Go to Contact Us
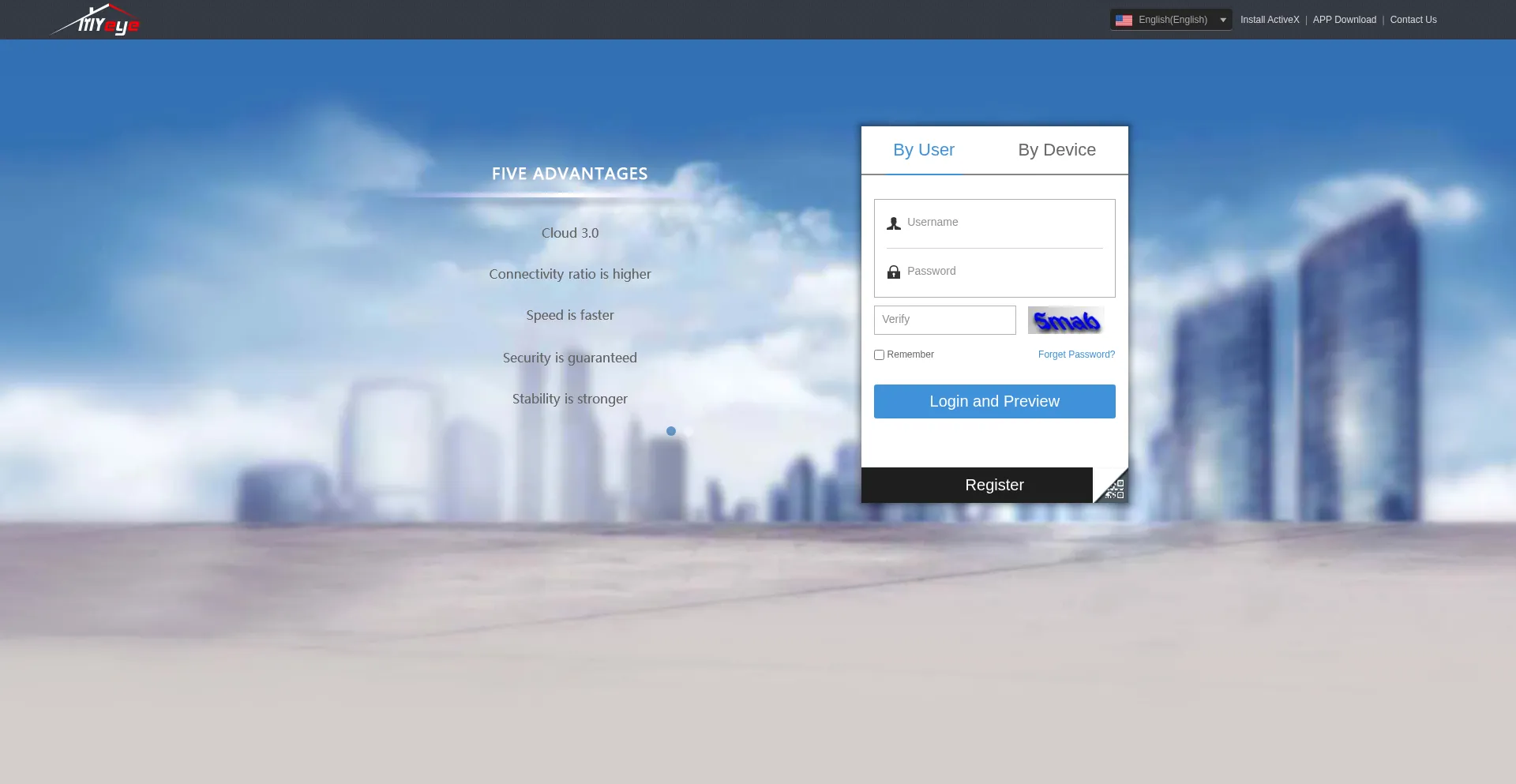The image size is (1516, 784). 1413,20
